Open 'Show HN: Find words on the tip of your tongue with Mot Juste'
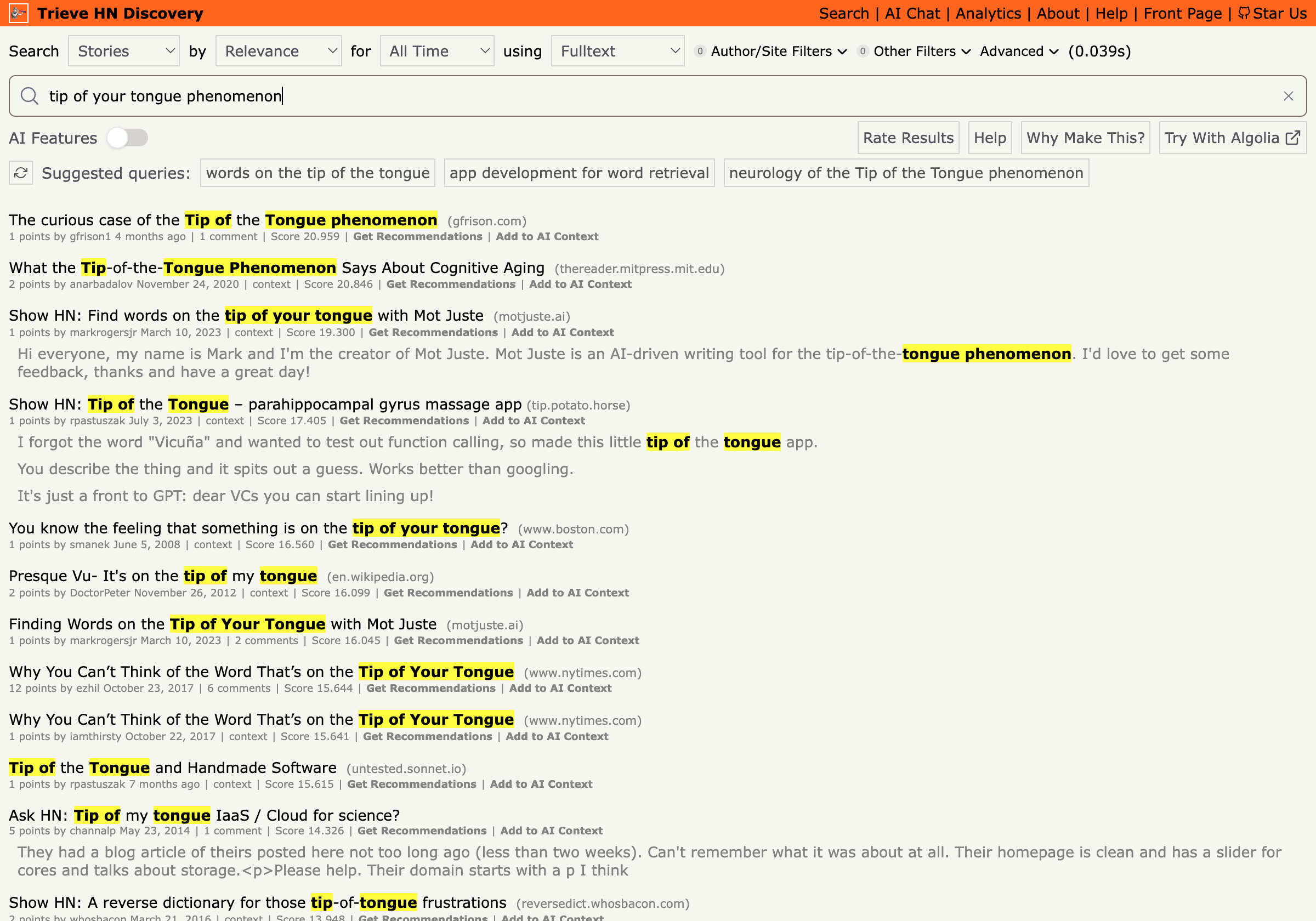The image size is (1316, 921). [246, 315]
